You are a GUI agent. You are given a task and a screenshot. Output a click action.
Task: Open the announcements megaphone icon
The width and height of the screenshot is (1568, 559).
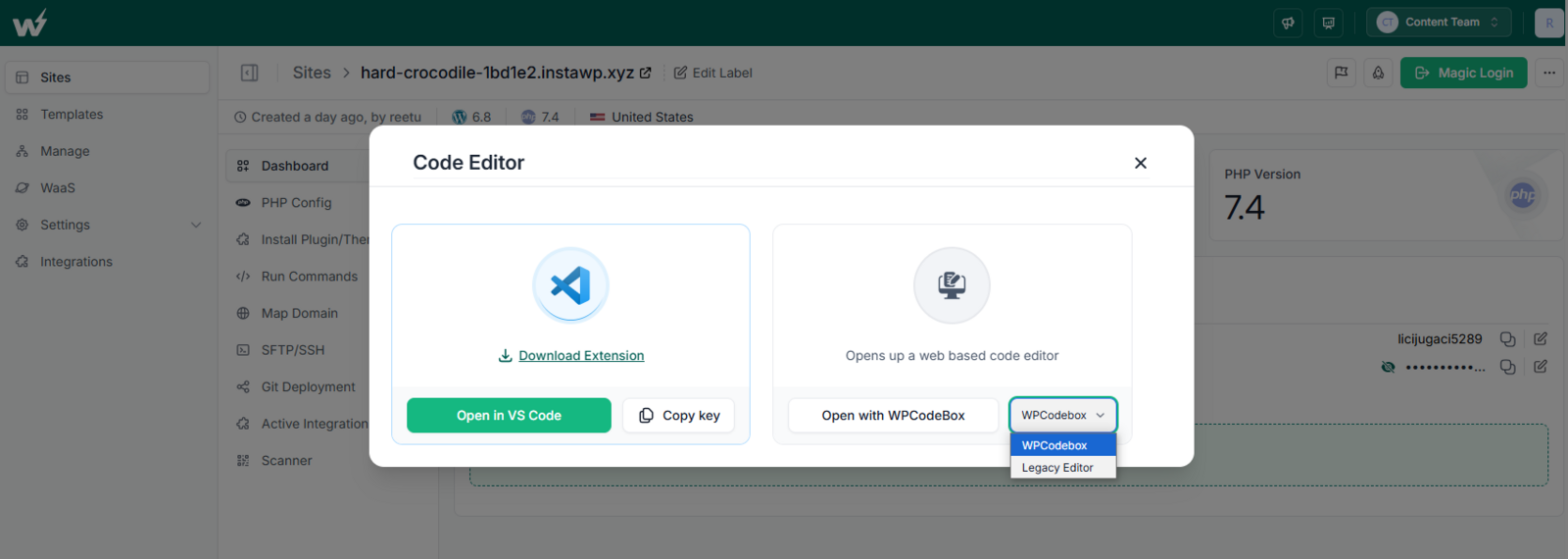tap(1288, 23)
